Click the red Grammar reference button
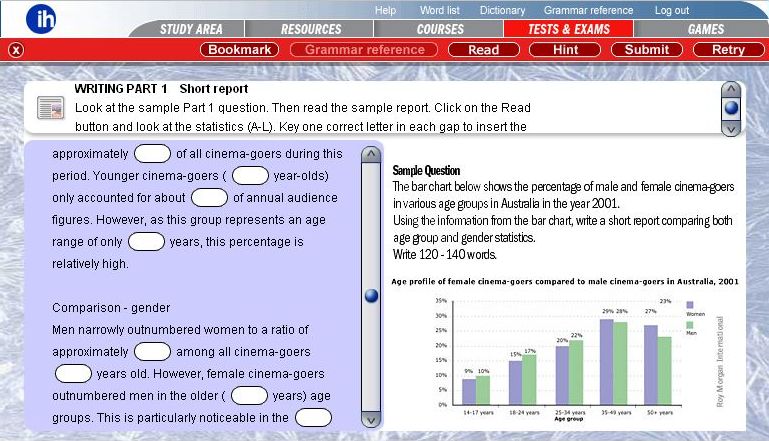The width and height of the screenshot is (769, 441). point(364,50)
